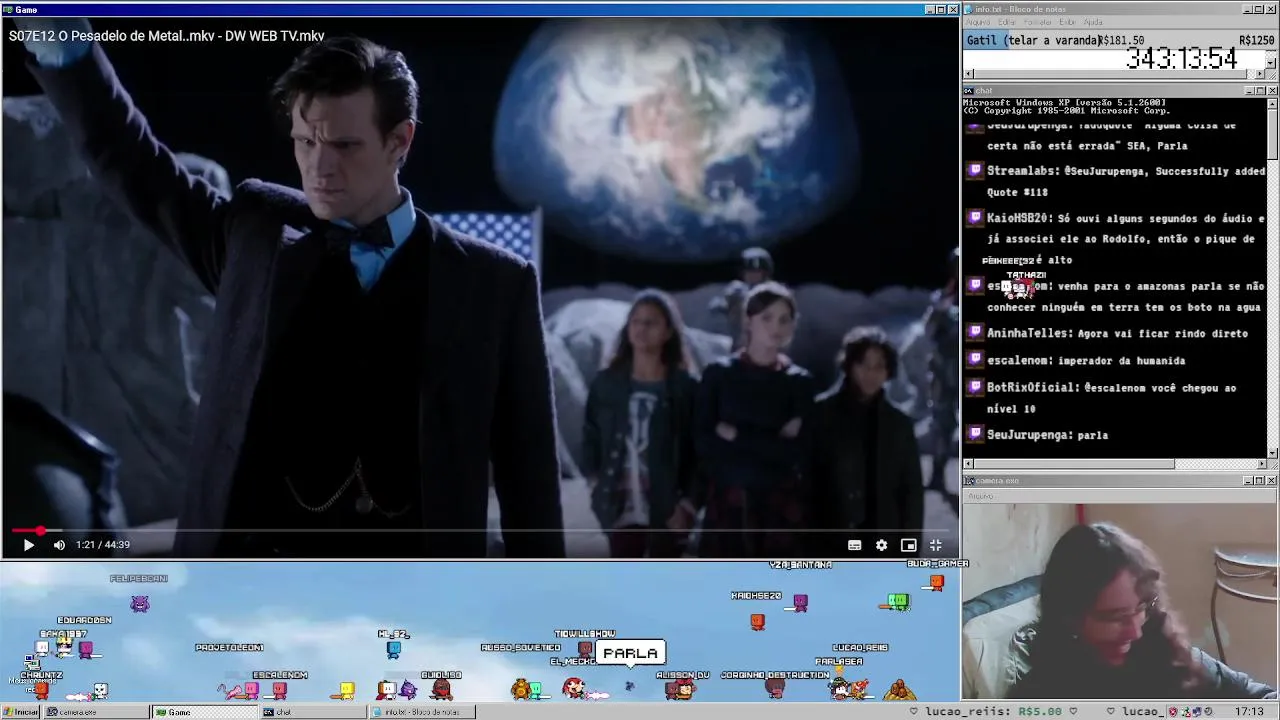Image resolution: width=1280 pixels, height=720 pixels.
Task: Click chat window scrollbar down arrow
Action: 1272,453
